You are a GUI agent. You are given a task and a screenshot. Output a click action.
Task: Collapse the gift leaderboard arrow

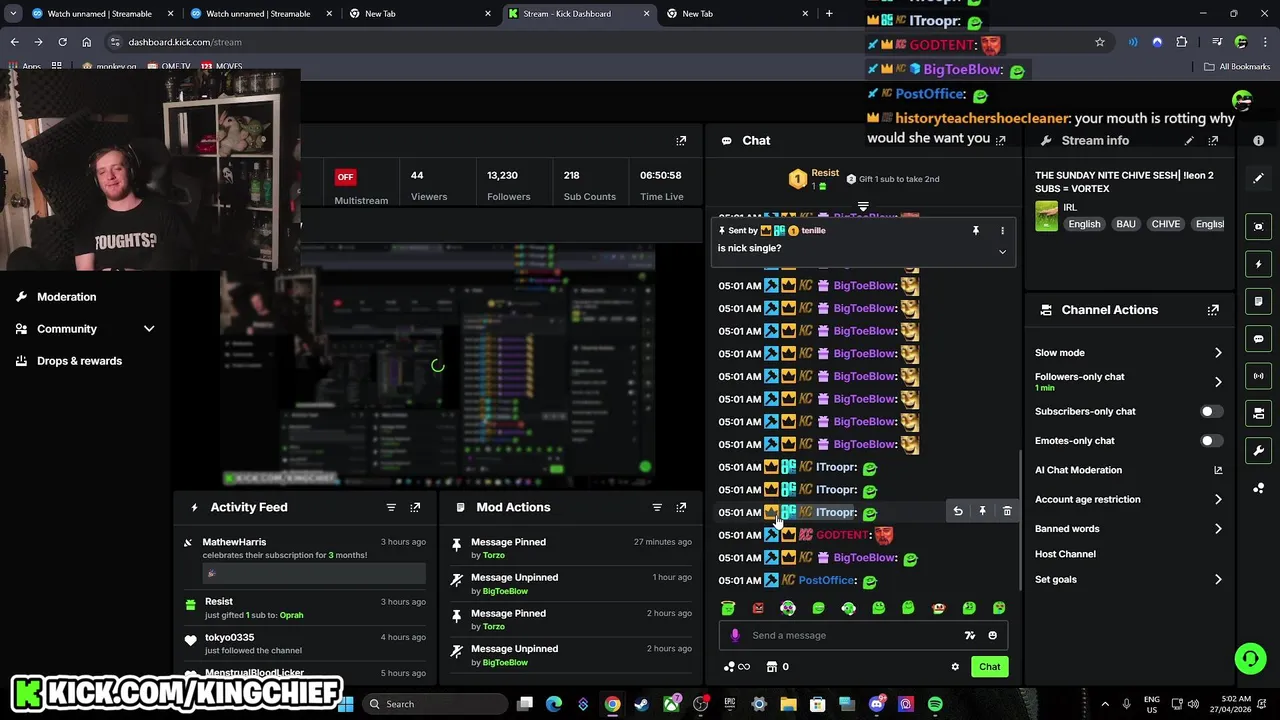point(863,207)
